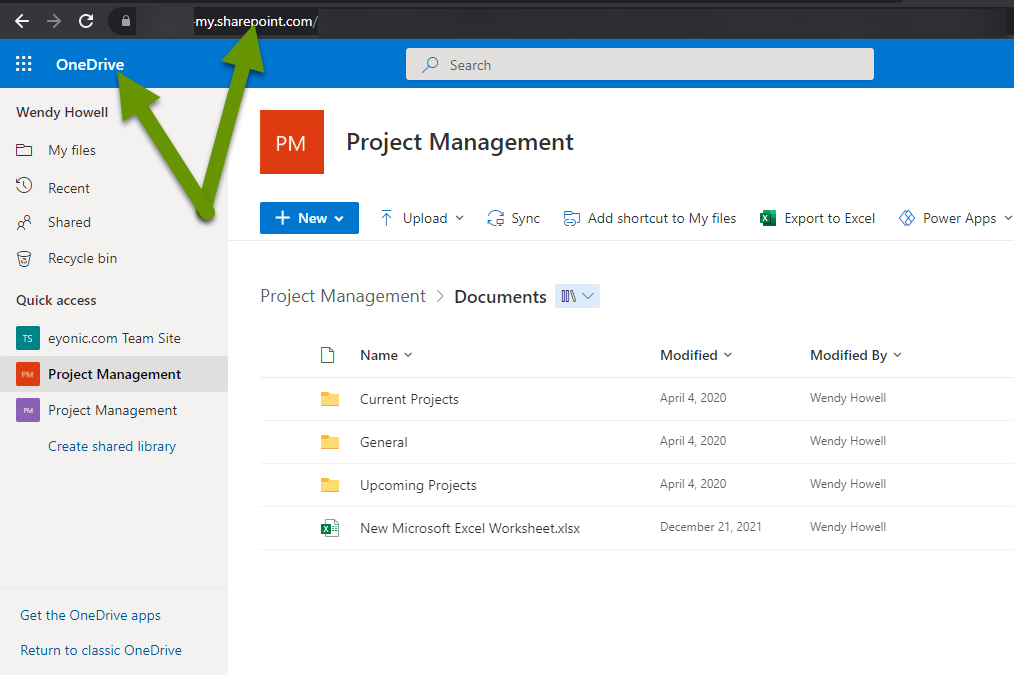Open the app launcher waffle icon
The height and width of the screenshot is (675, 1014).
coord(24,63)
